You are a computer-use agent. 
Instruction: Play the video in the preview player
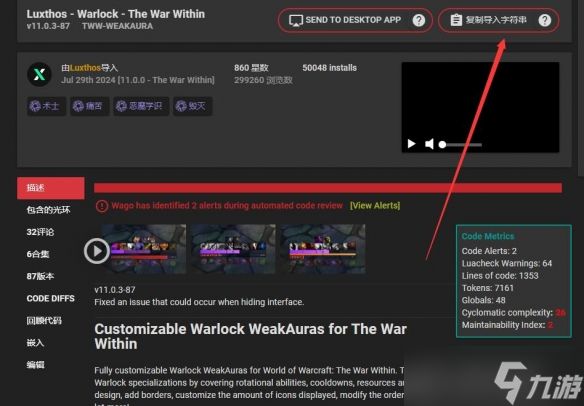(x=411, y=144)
